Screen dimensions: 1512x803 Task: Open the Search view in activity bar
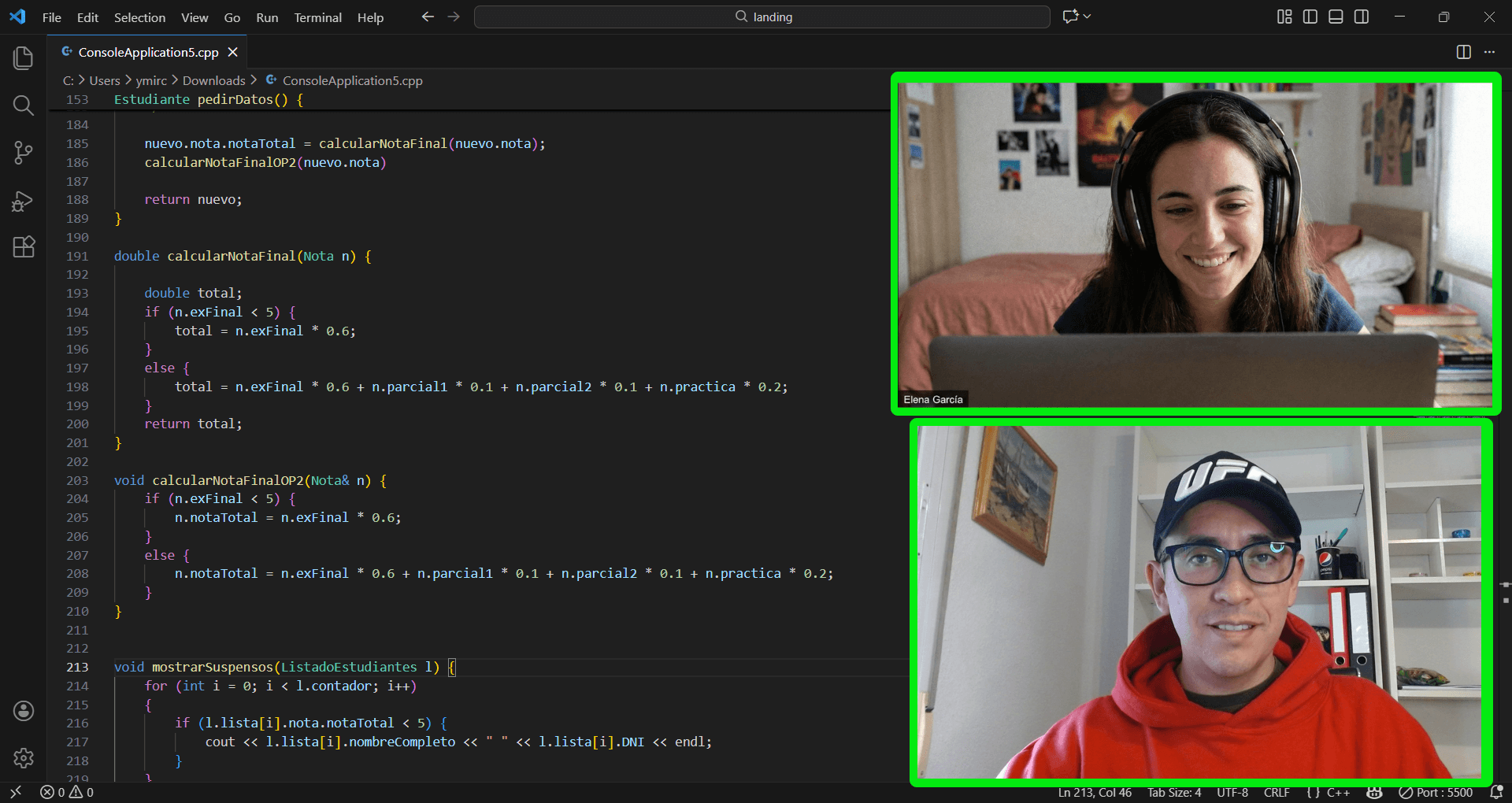click(x=24, y=105)
